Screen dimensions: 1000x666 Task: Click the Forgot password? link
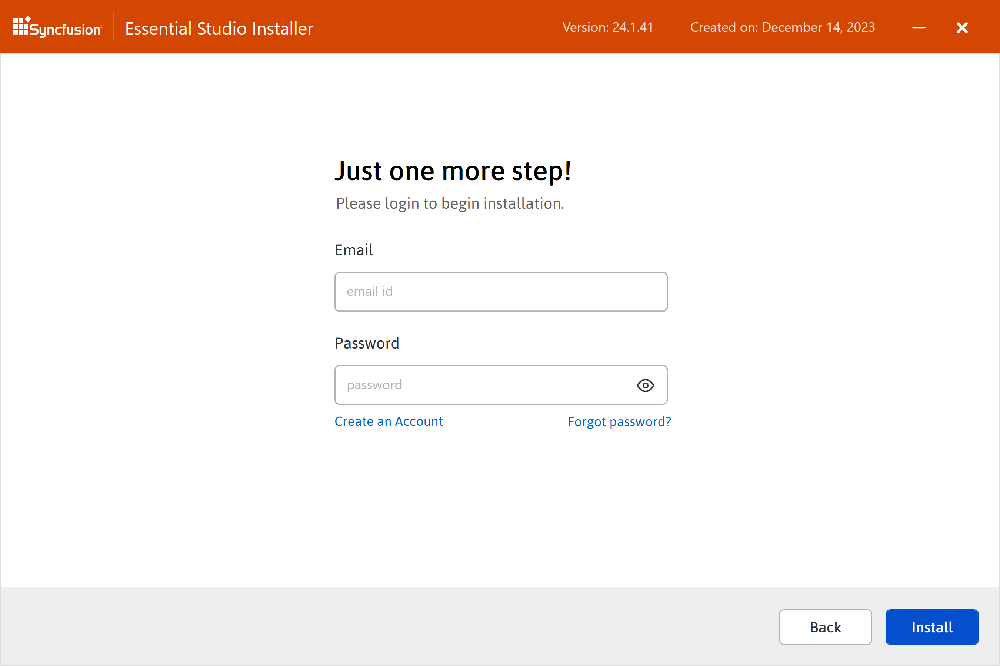coord(619,421)
